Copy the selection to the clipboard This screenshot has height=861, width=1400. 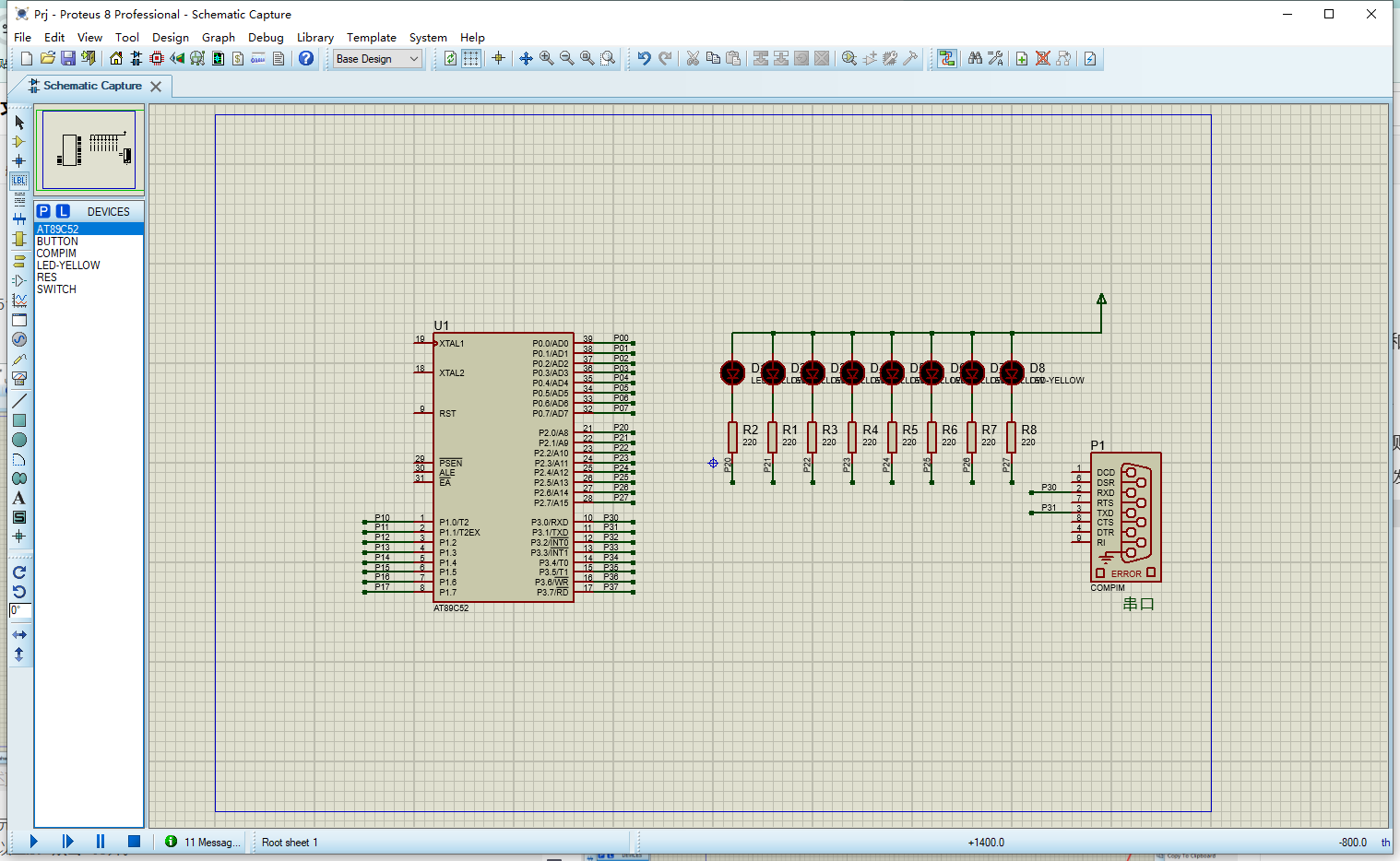tap(713, 58)
